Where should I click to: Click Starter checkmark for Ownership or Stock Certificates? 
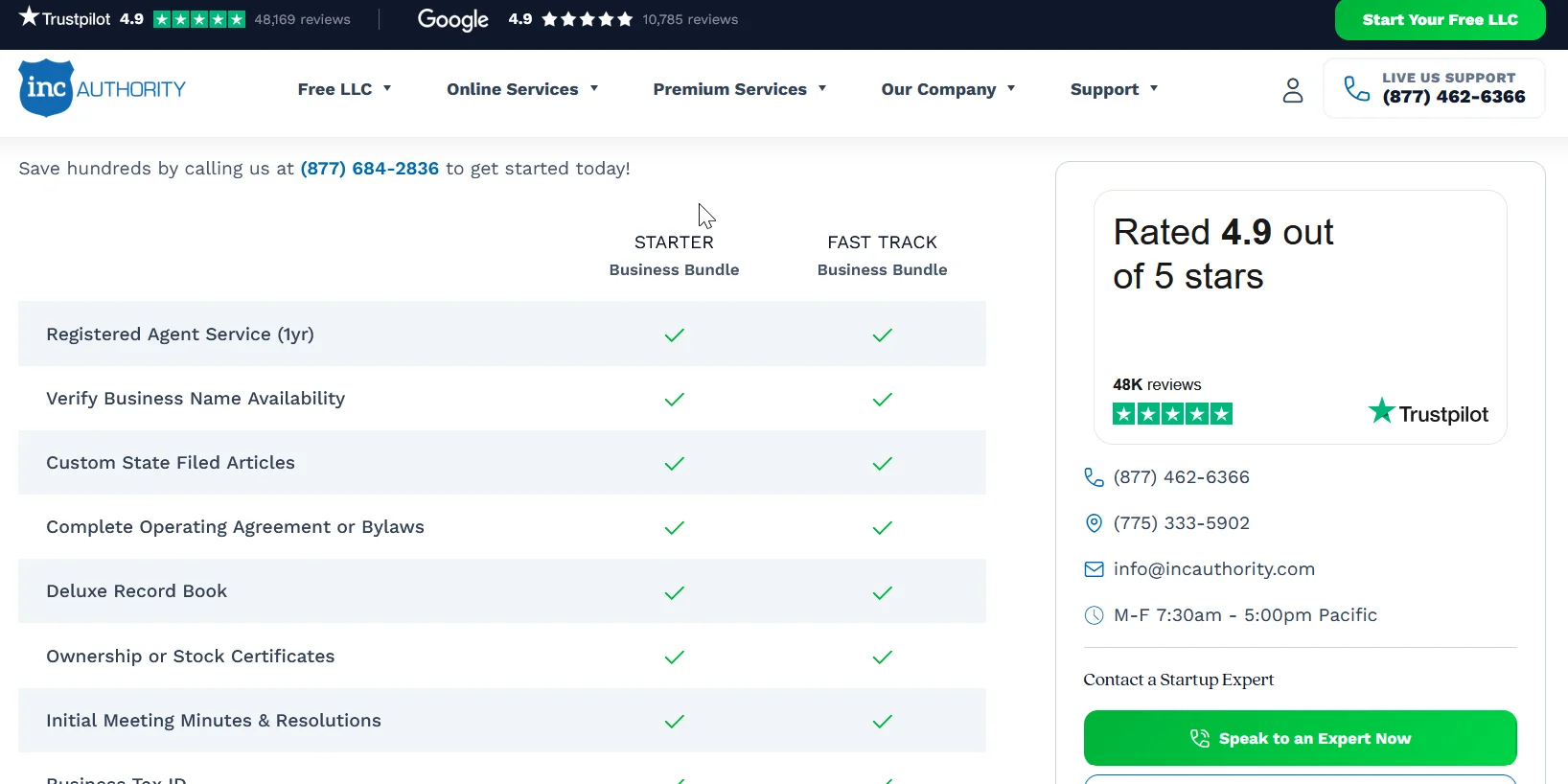[x=675, y=657]
